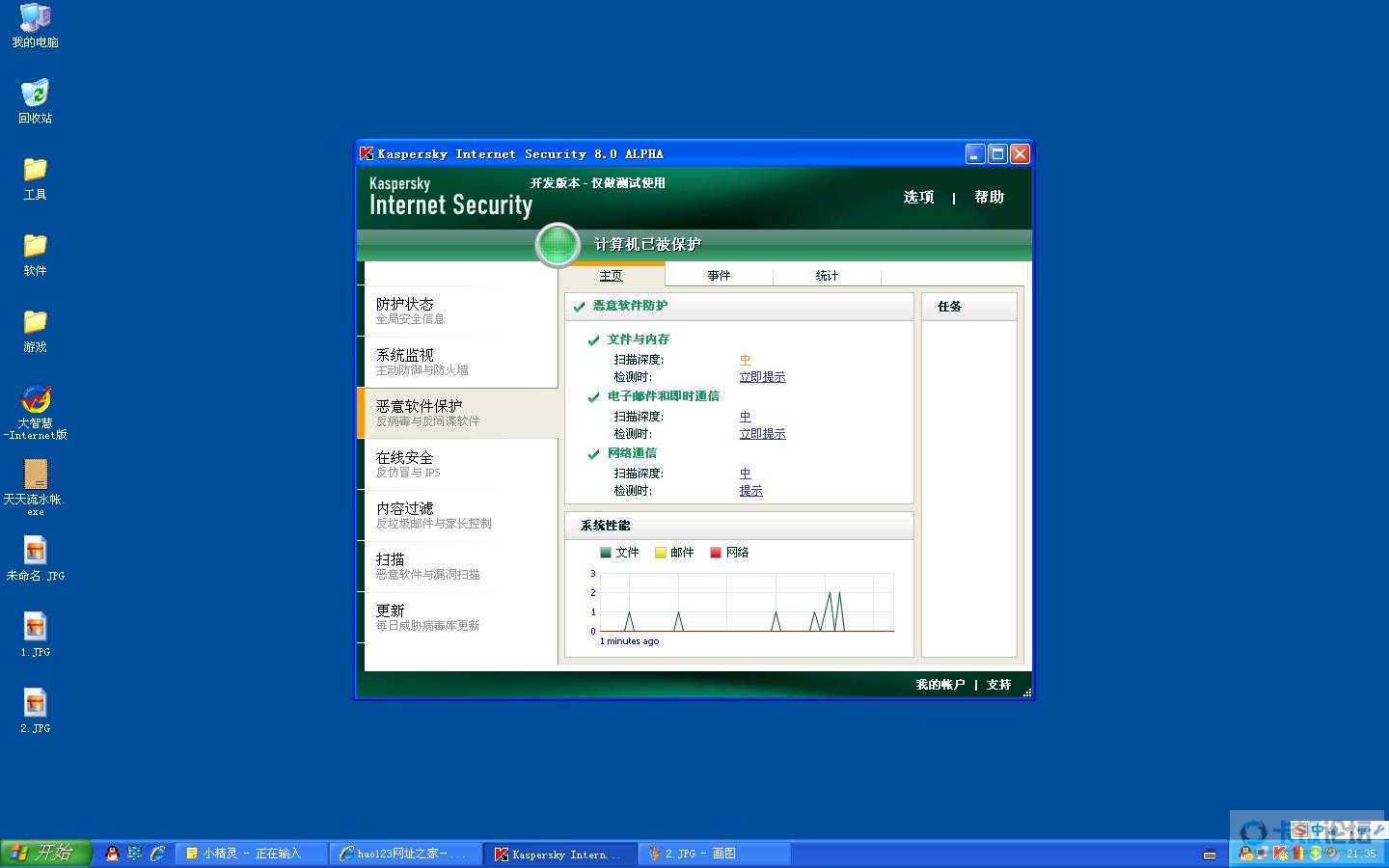Click yellow 邮件 legend swatch

(x=661, y=553)
